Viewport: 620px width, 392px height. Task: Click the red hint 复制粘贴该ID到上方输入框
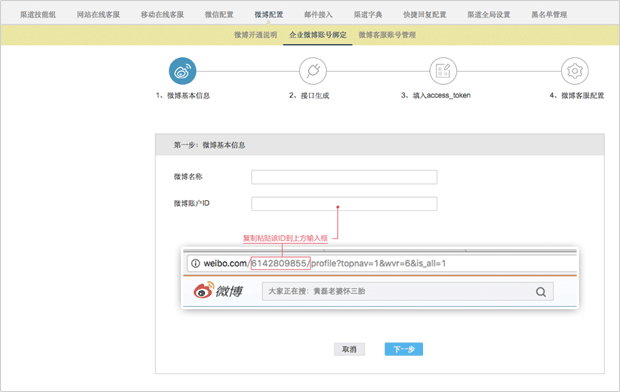coord(285,238)
